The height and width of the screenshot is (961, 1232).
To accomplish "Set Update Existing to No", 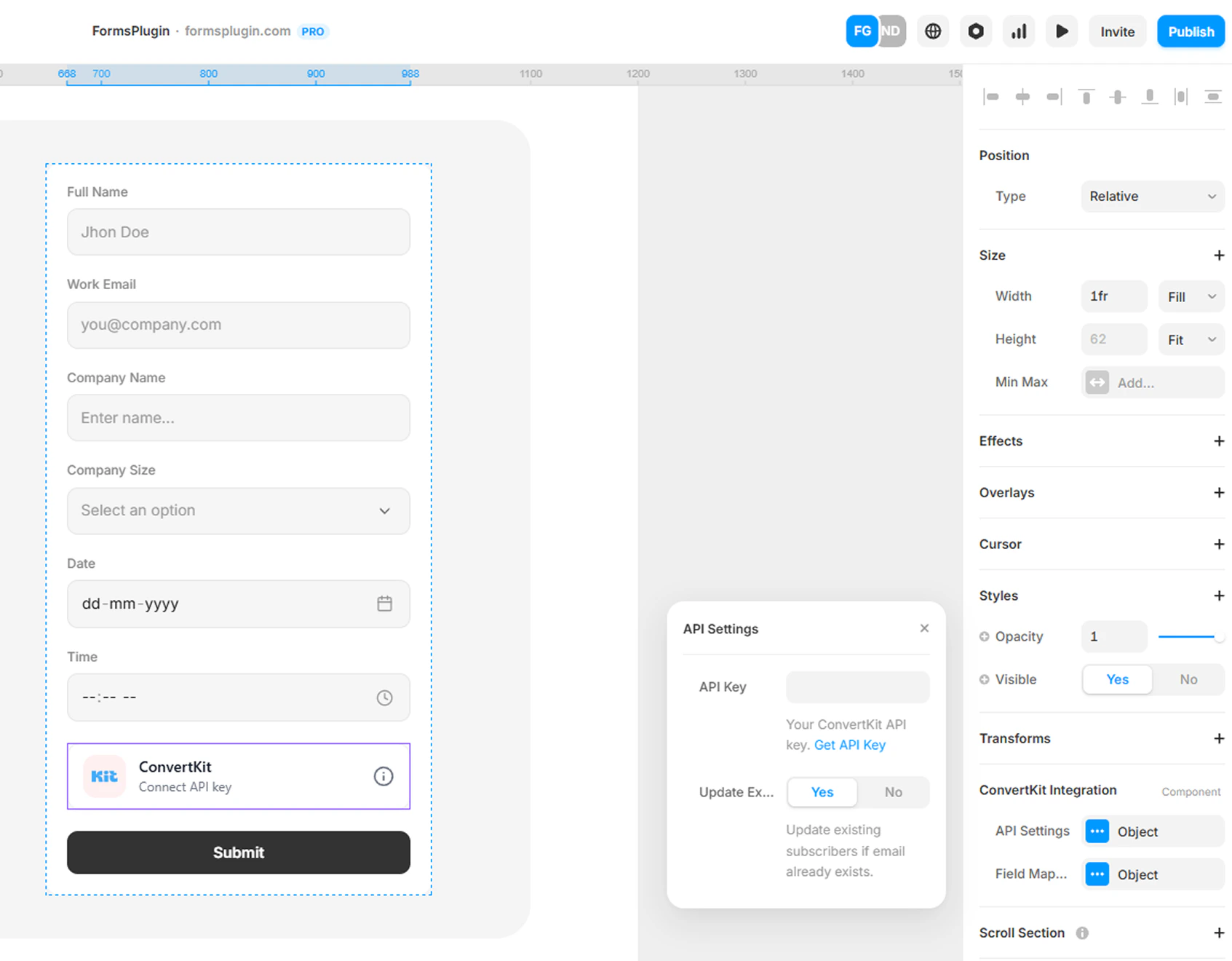I will (893, 792).
